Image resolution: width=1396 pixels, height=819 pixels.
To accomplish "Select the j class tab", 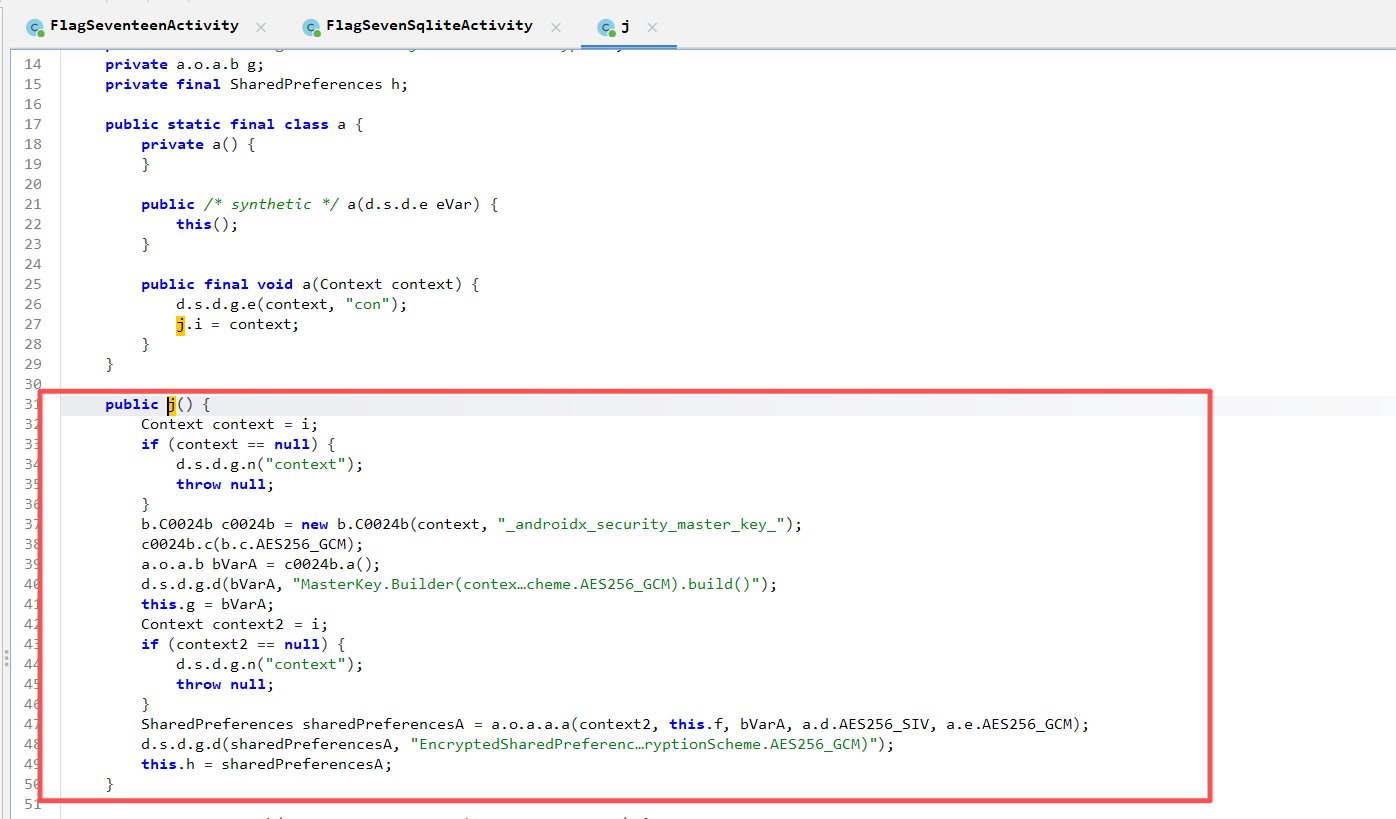I will coord(625,26).
